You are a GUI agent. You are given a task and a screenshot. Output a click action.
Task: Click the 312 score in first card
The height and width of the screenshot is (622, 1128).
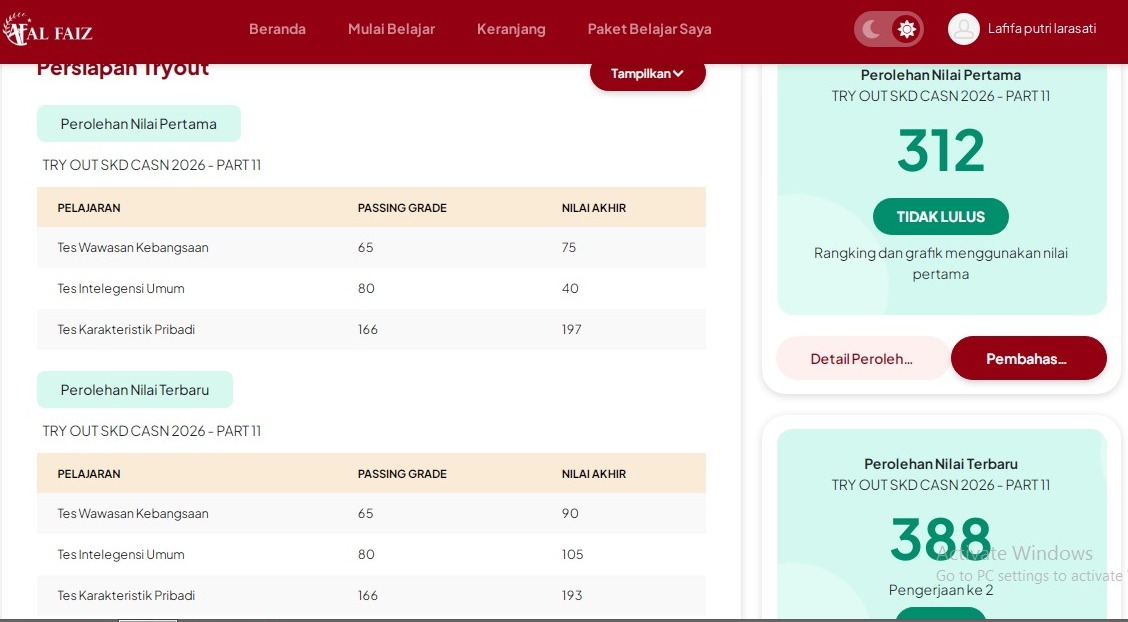coord(941,151)
